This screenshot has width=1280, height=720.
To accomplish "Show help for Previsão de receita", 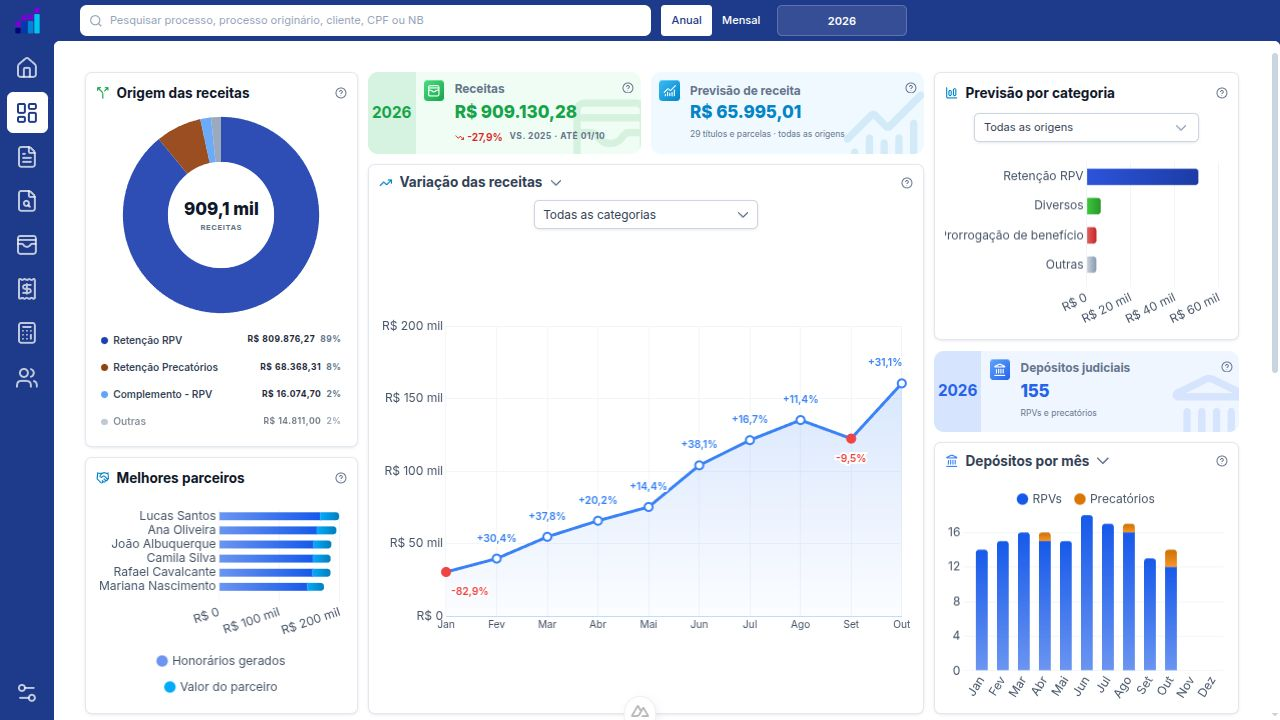I will (x=911, y=88).
